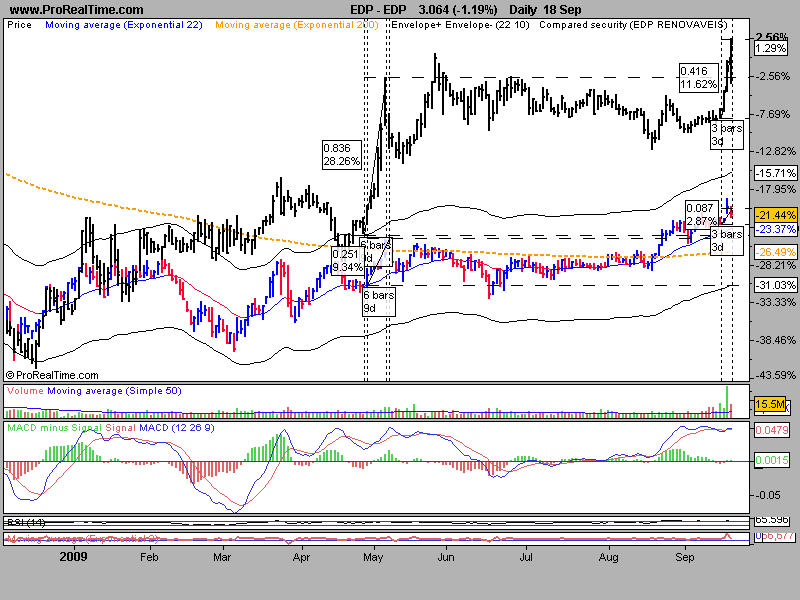Click the 0.416 11.62% annotation box

(698, 78)
